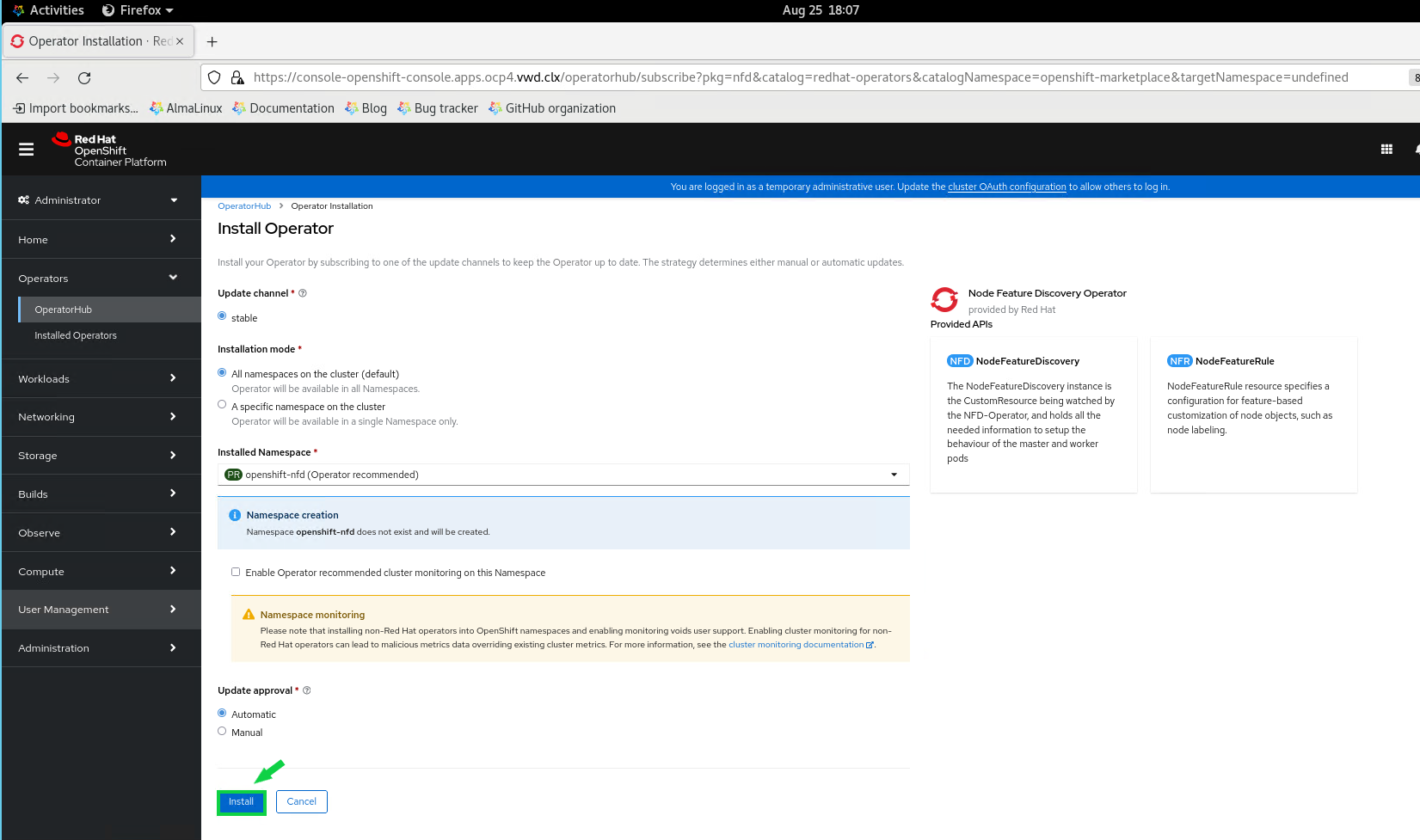Open the Documentation bookmark
The image size is (1420, 840).
[x=283, y=108]
